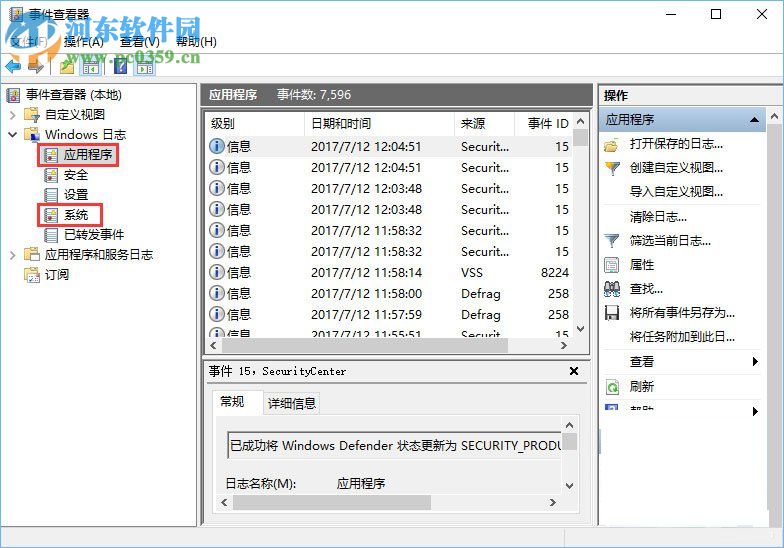Select Defrag event at 11:58:00

point(389,294)
